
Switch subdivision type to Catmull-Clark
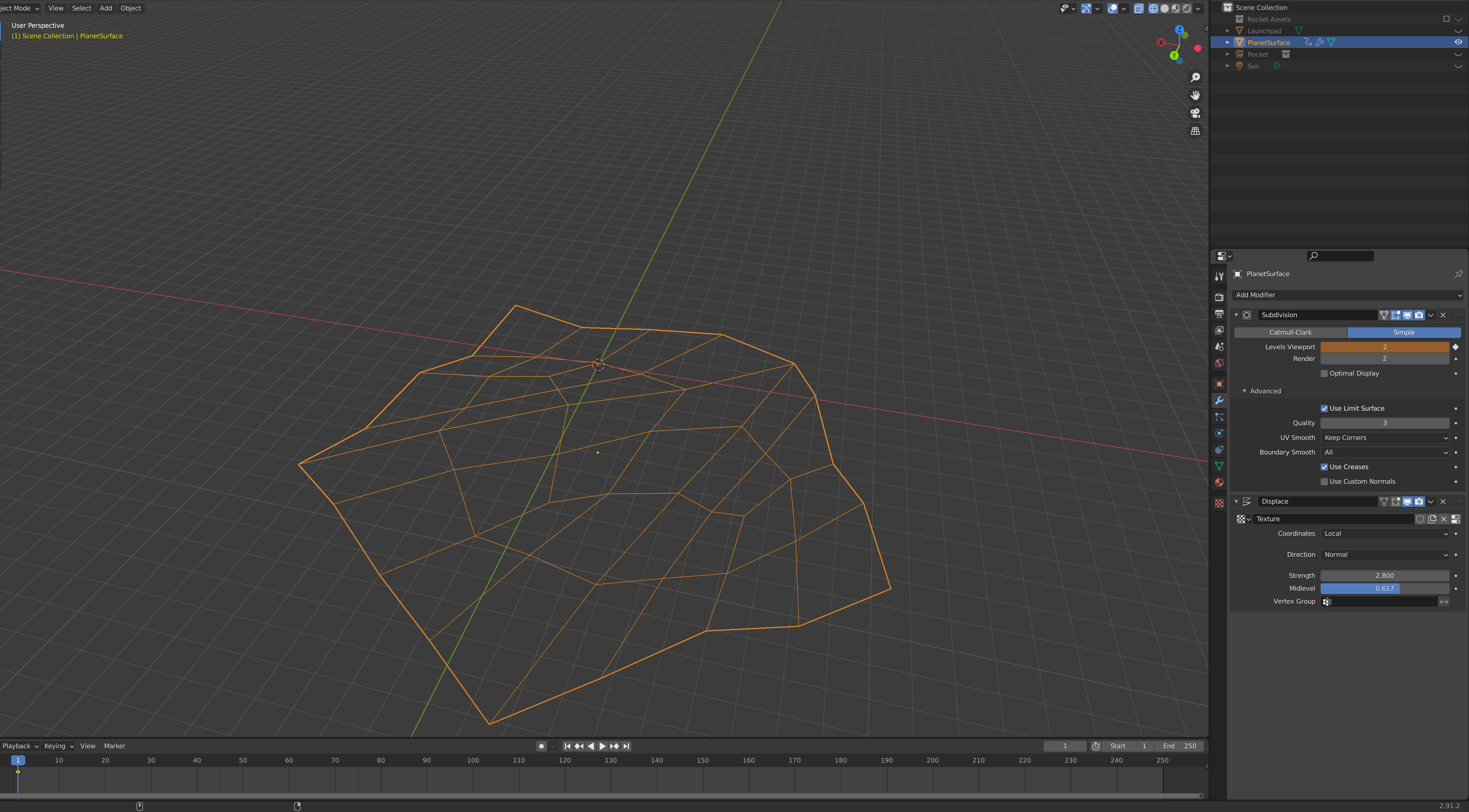pos(1290,332)
